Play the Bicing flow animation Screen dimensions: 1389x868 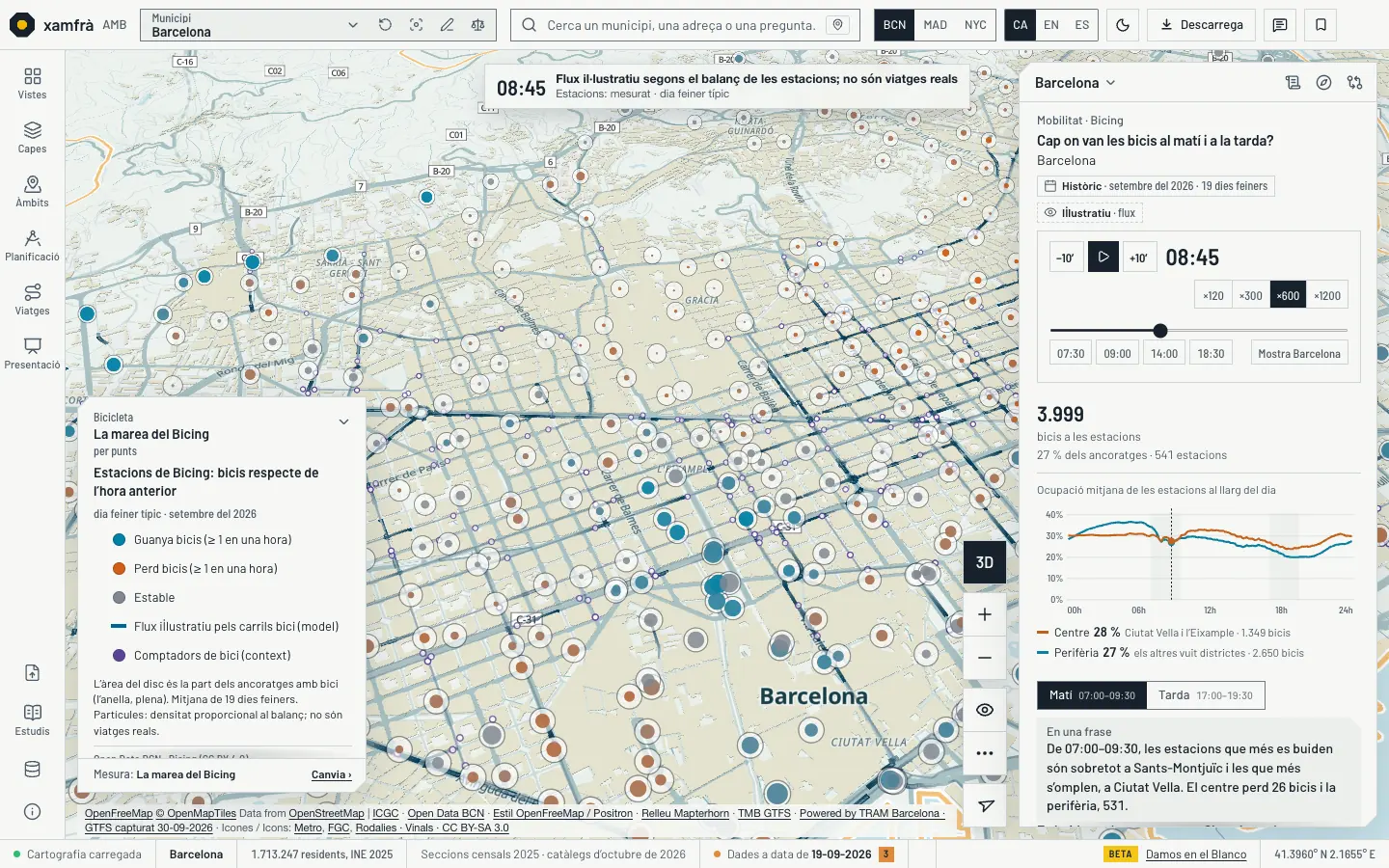click(1103, 257)
